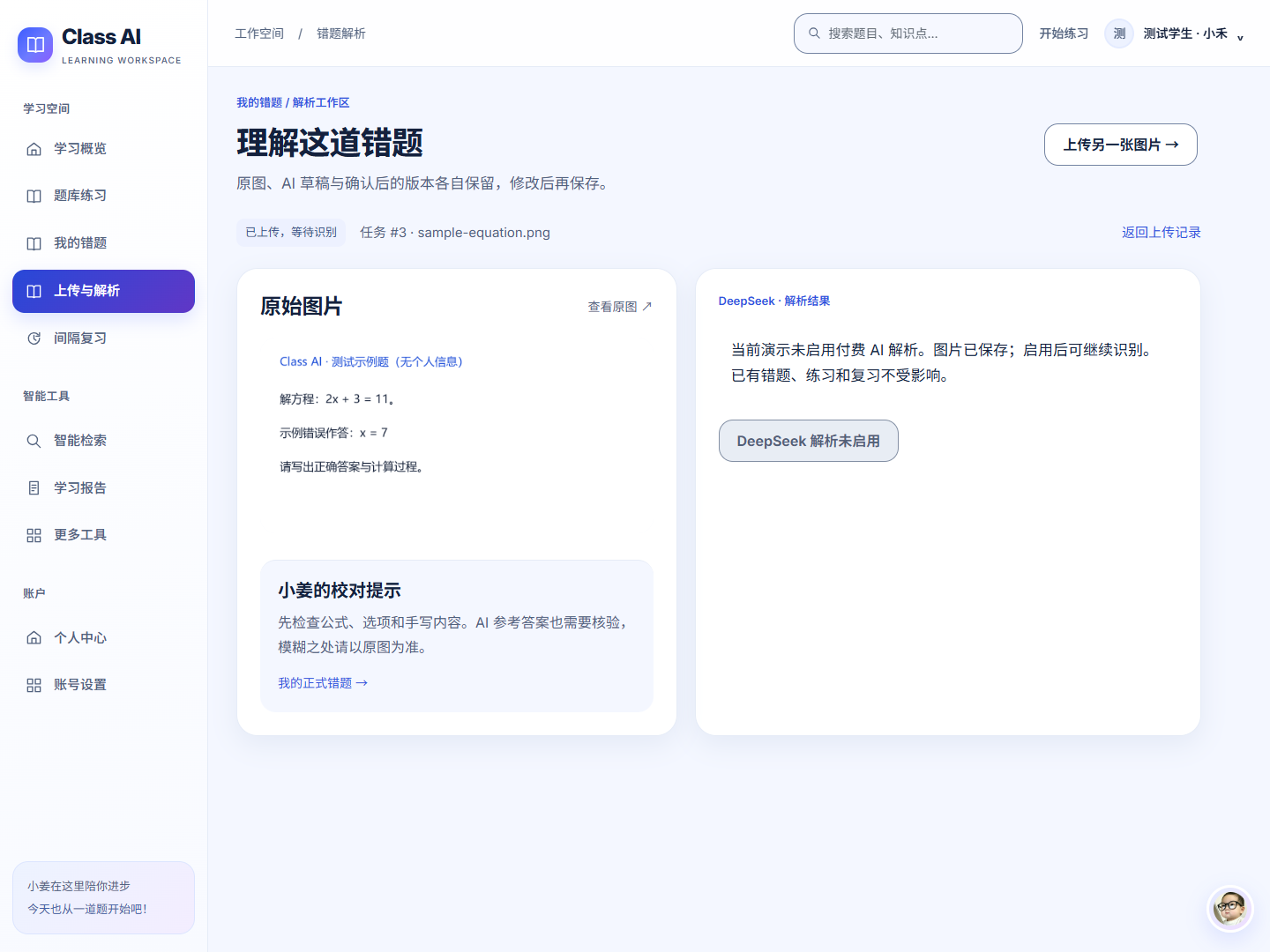Click the 小姜在这里陪你进步 sidebar card

103,897
